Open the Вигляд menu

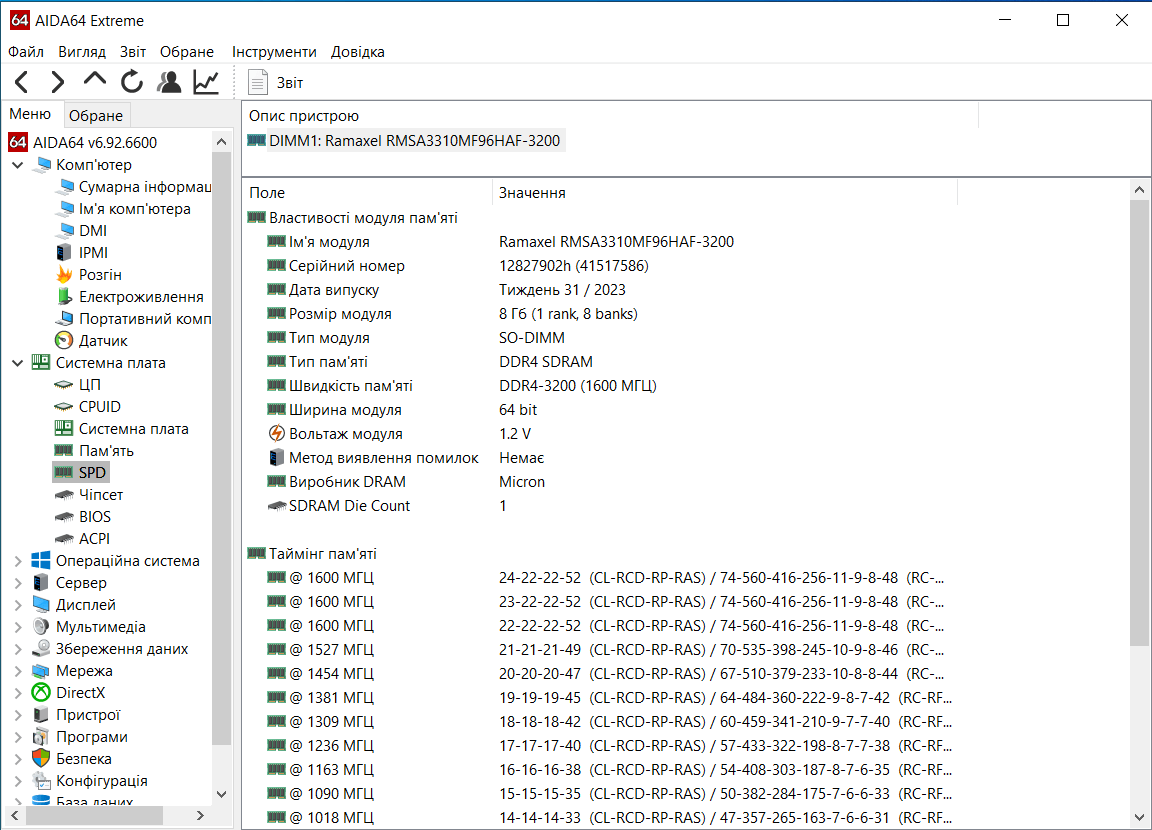coord(82,51)
